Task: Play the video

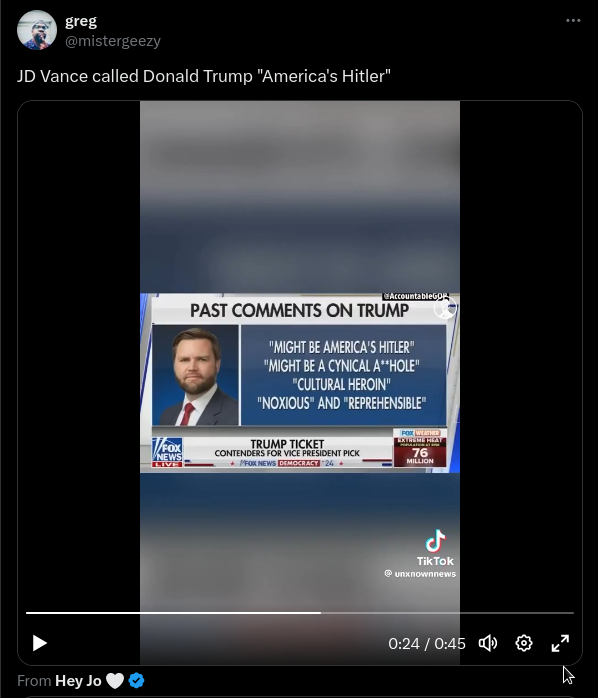Action: point(40,643)
